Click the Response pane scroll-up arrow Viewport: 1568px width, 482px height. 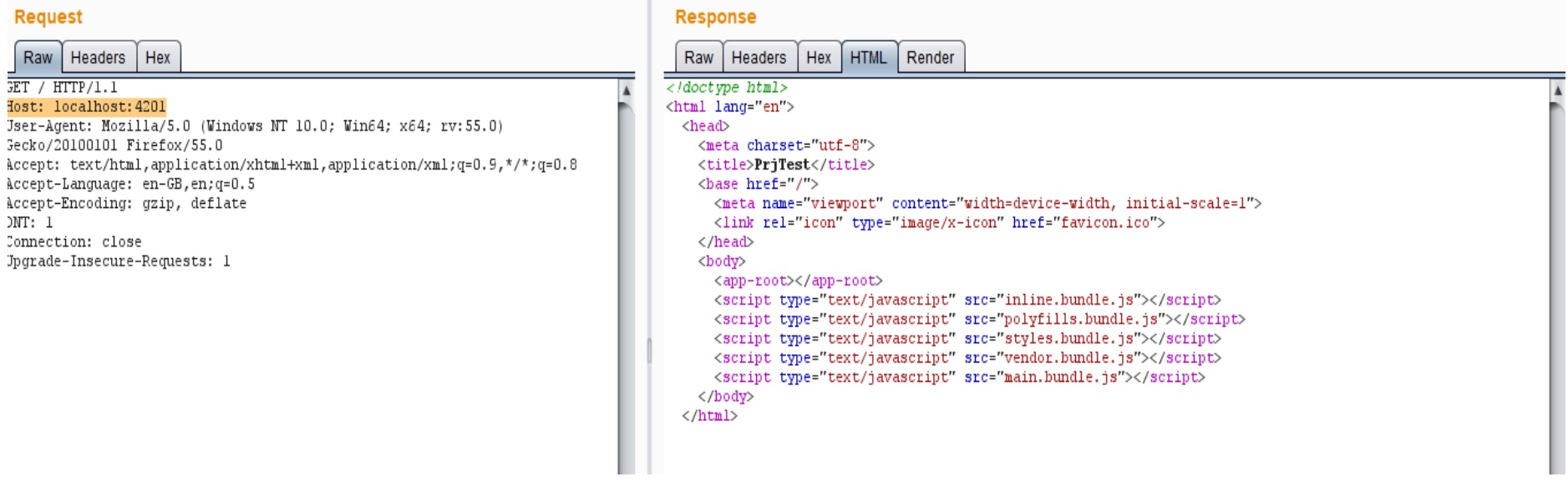point(1557,89)
